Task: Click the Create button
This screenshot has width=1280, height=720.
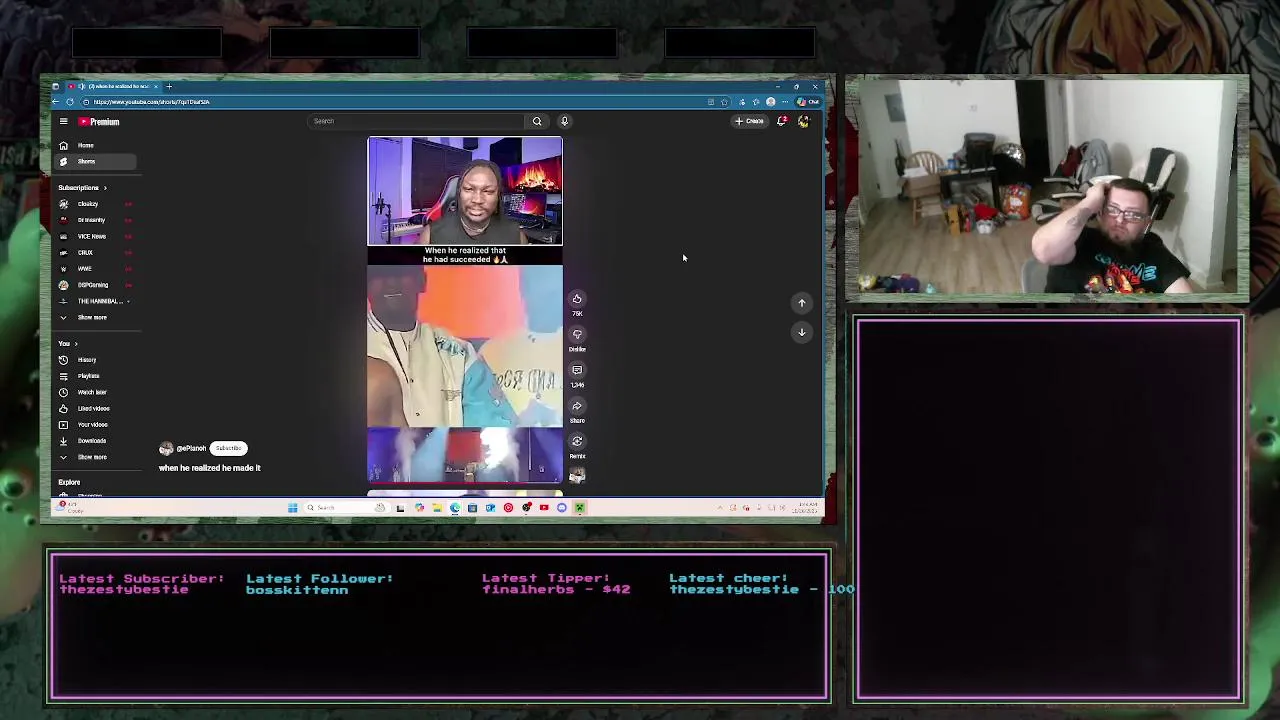Action: (749, 121)
